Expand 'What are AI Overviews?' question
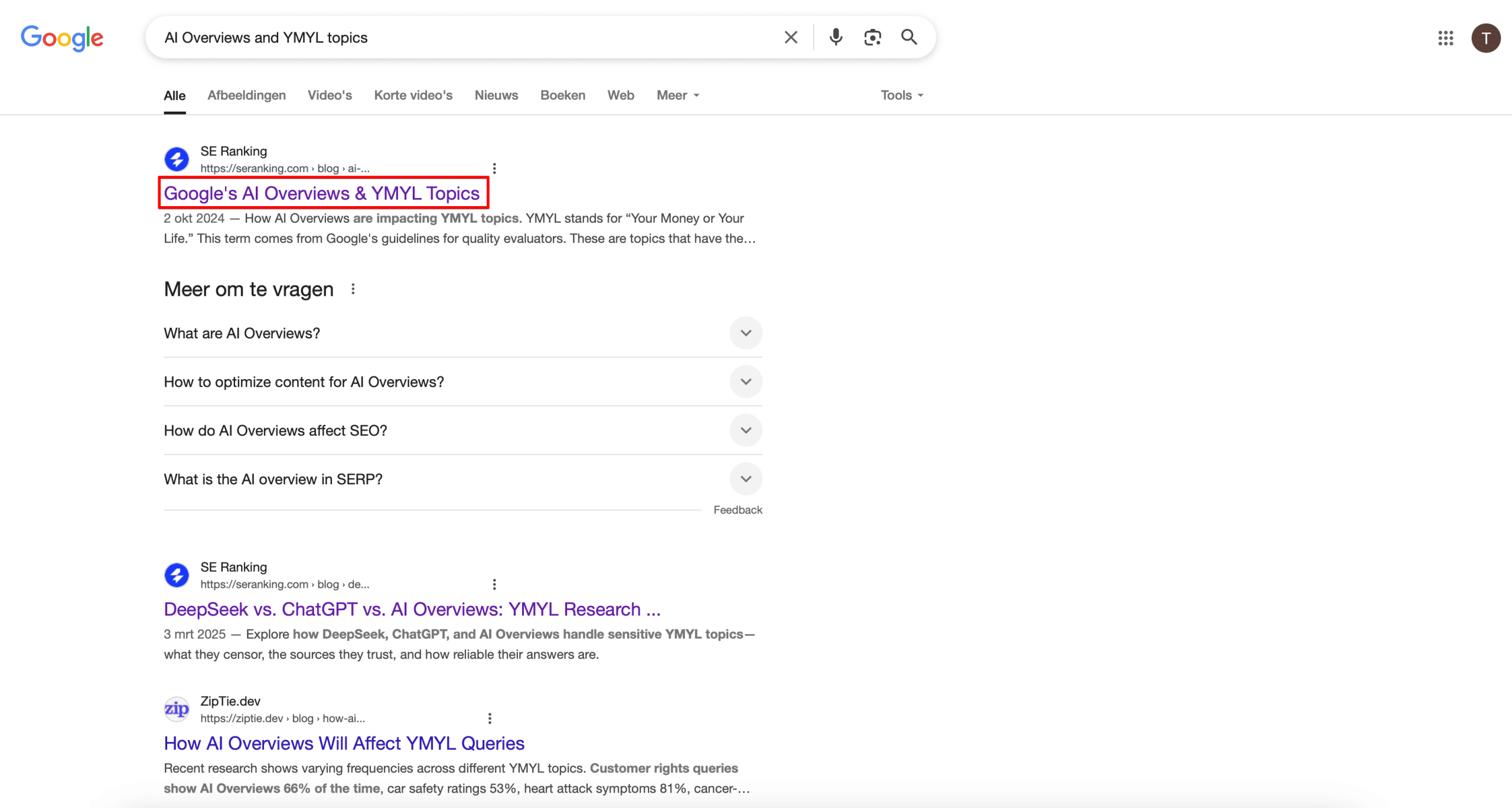This screenshot has height=808, width=1512. (463, 333)
